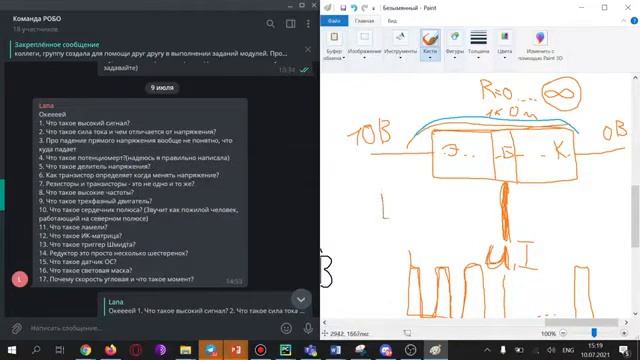This screenshot has width=640, height=360.
Task: Click the sender name Lana above the questions
Action: pos(46,106)
